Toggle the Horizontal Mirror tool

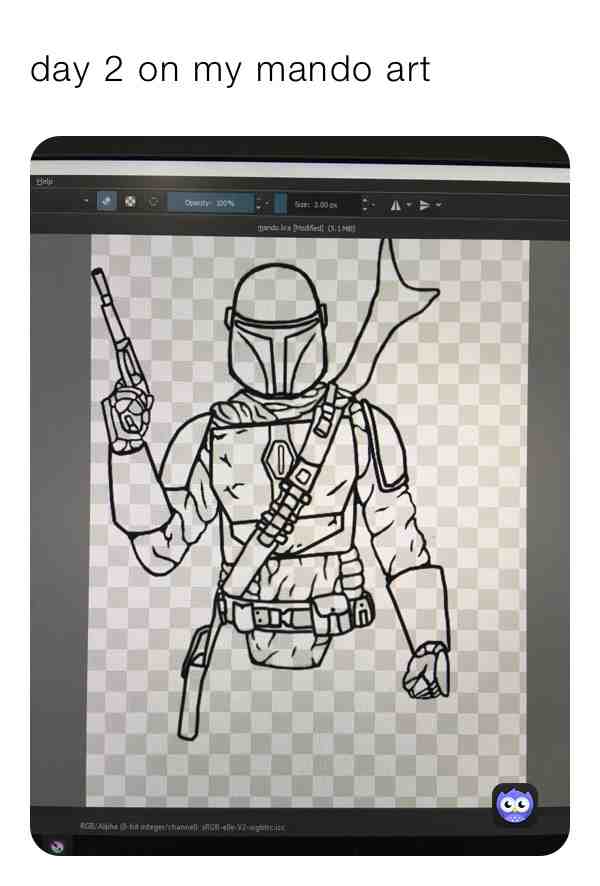pos(395,205)
